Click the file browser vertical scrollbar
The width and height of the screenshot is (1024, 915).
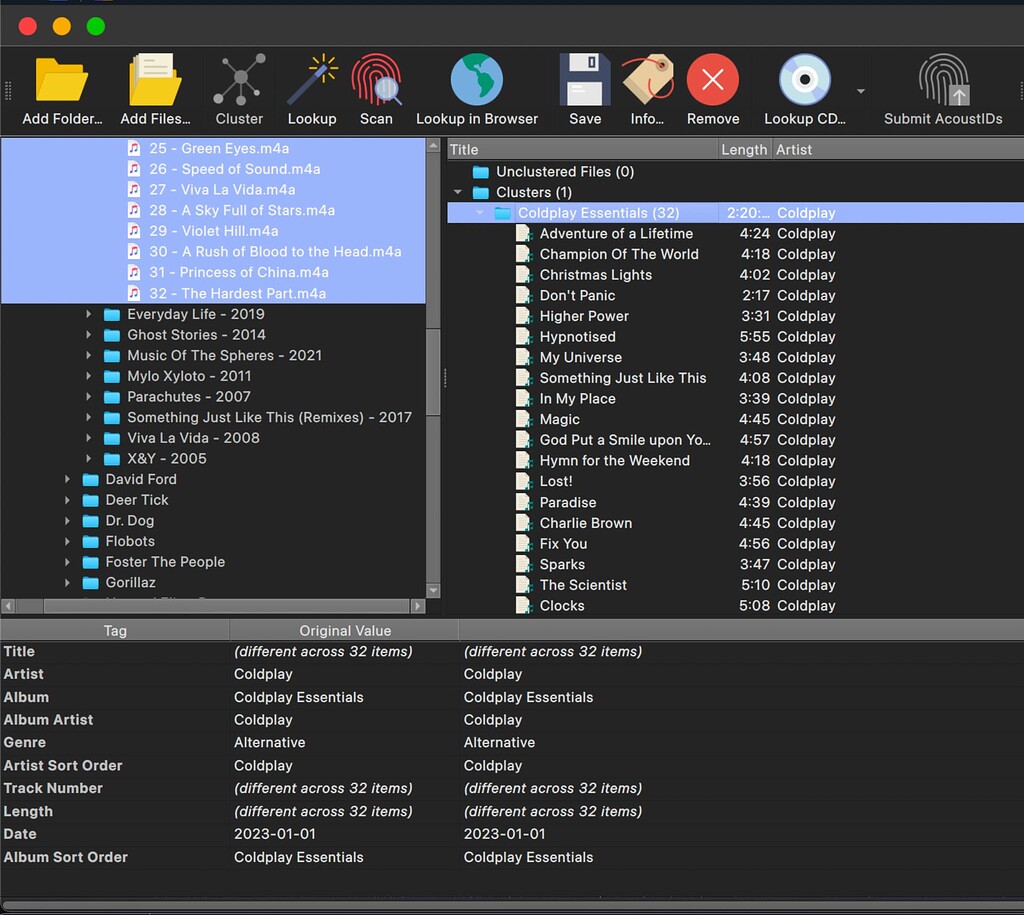click(433, 372)
